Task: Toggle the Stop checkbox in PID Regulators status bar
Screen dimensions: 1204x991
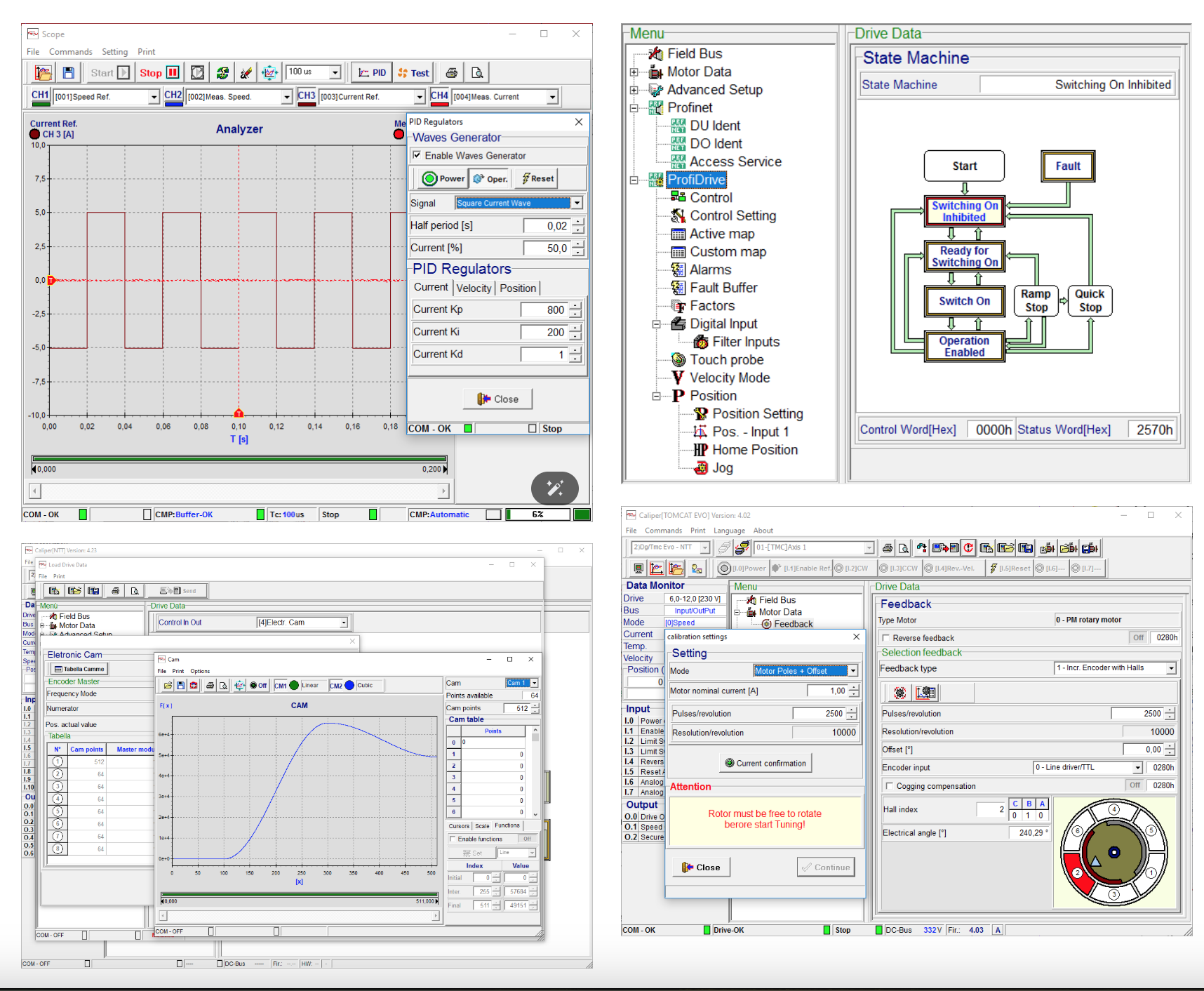Action: 533,428
